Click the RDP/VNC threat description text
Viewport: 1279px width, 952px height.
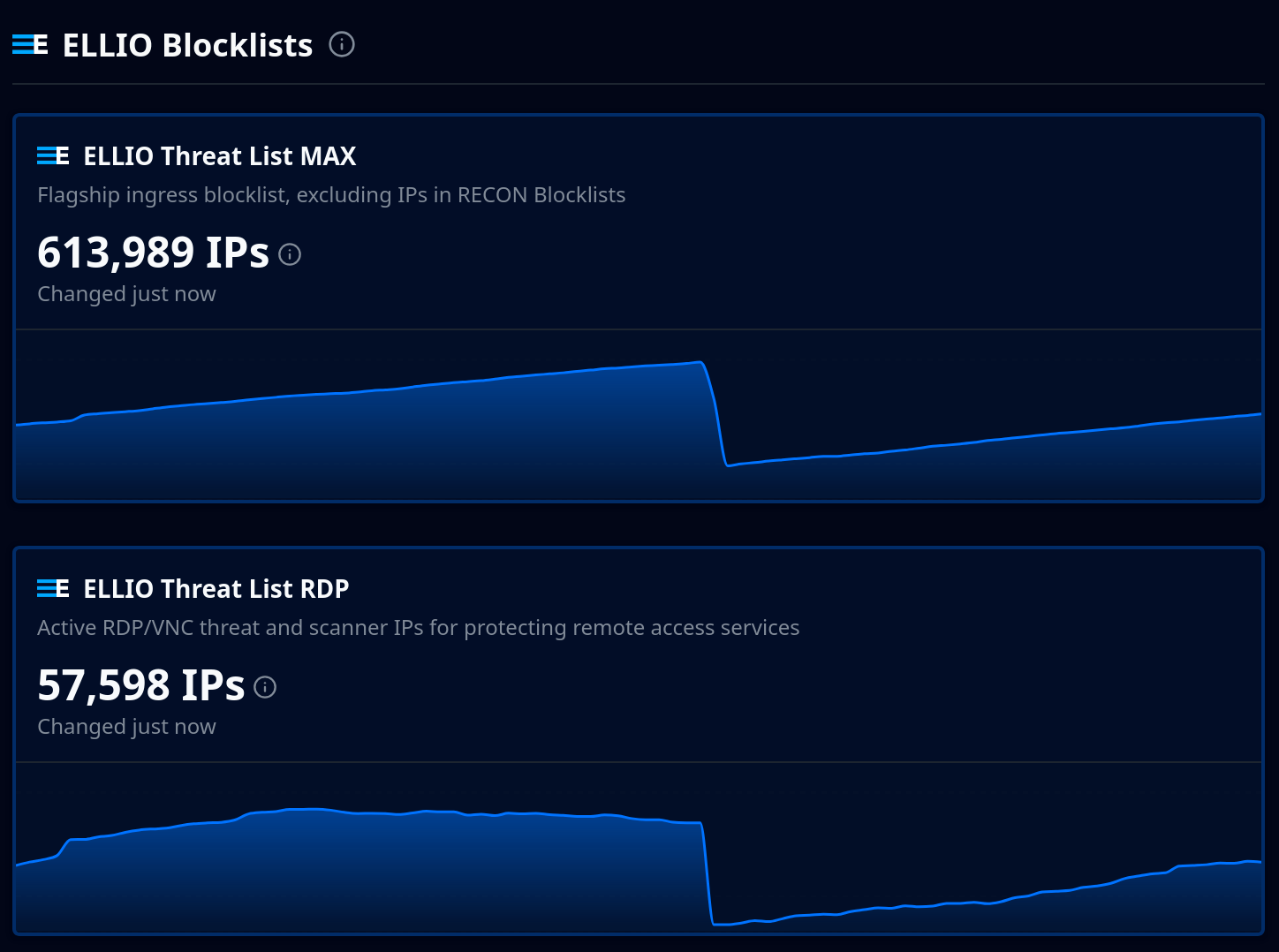(418, 628)
